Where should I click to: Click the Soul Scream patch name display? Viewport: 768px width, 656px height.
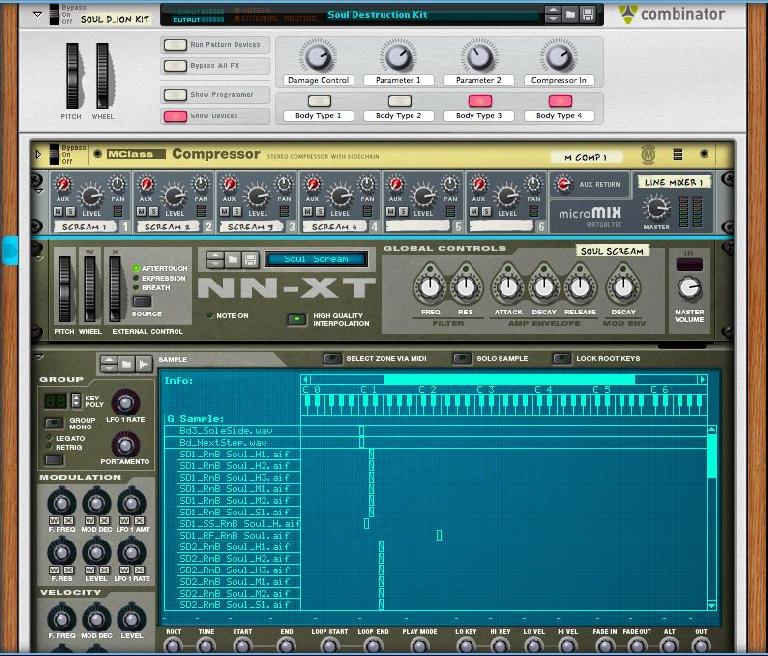(x=316, y=259)
